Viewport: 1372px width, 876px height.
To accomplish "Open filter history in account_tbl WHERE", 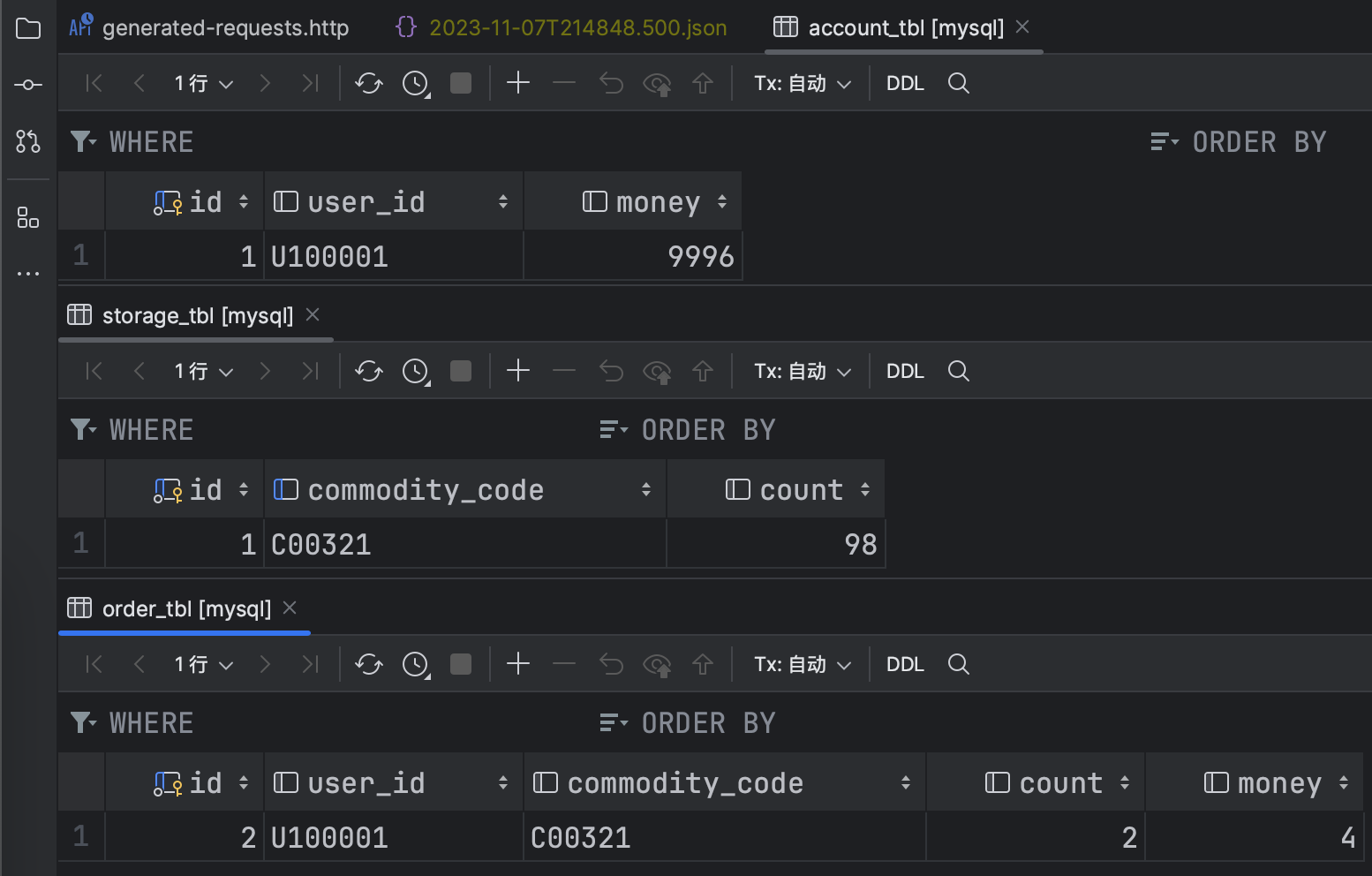I will coord(83,141).
